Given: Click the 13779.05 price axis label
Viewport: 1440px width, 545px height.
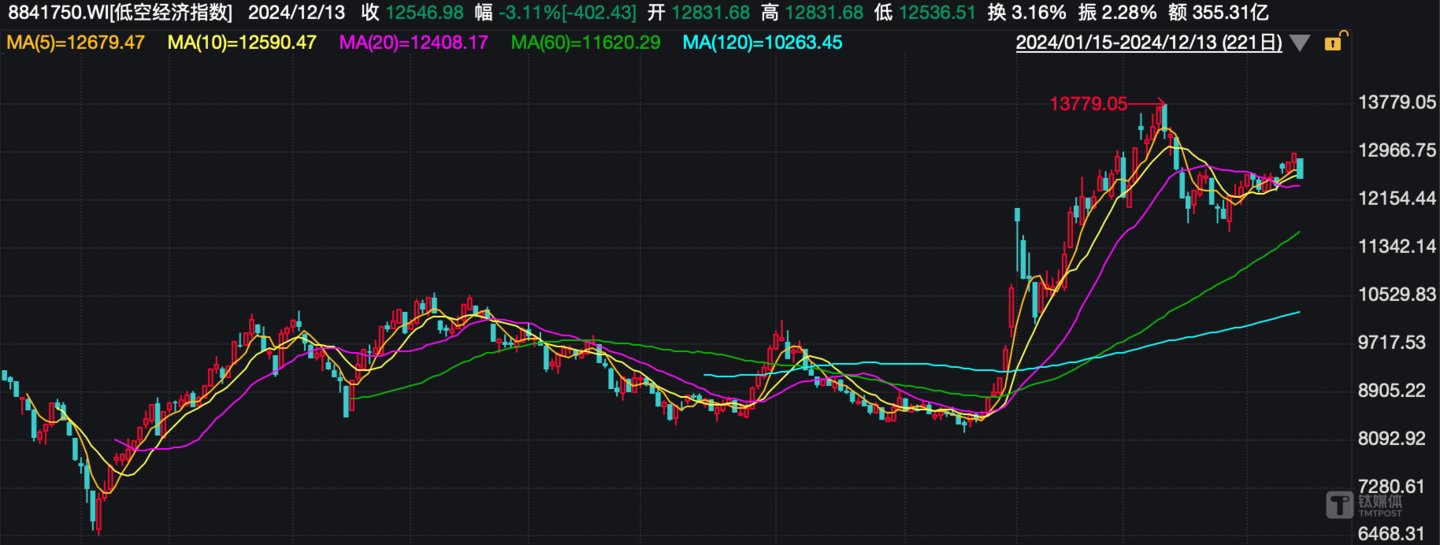Looking at the screenshot, I should tap(1397, 103).
